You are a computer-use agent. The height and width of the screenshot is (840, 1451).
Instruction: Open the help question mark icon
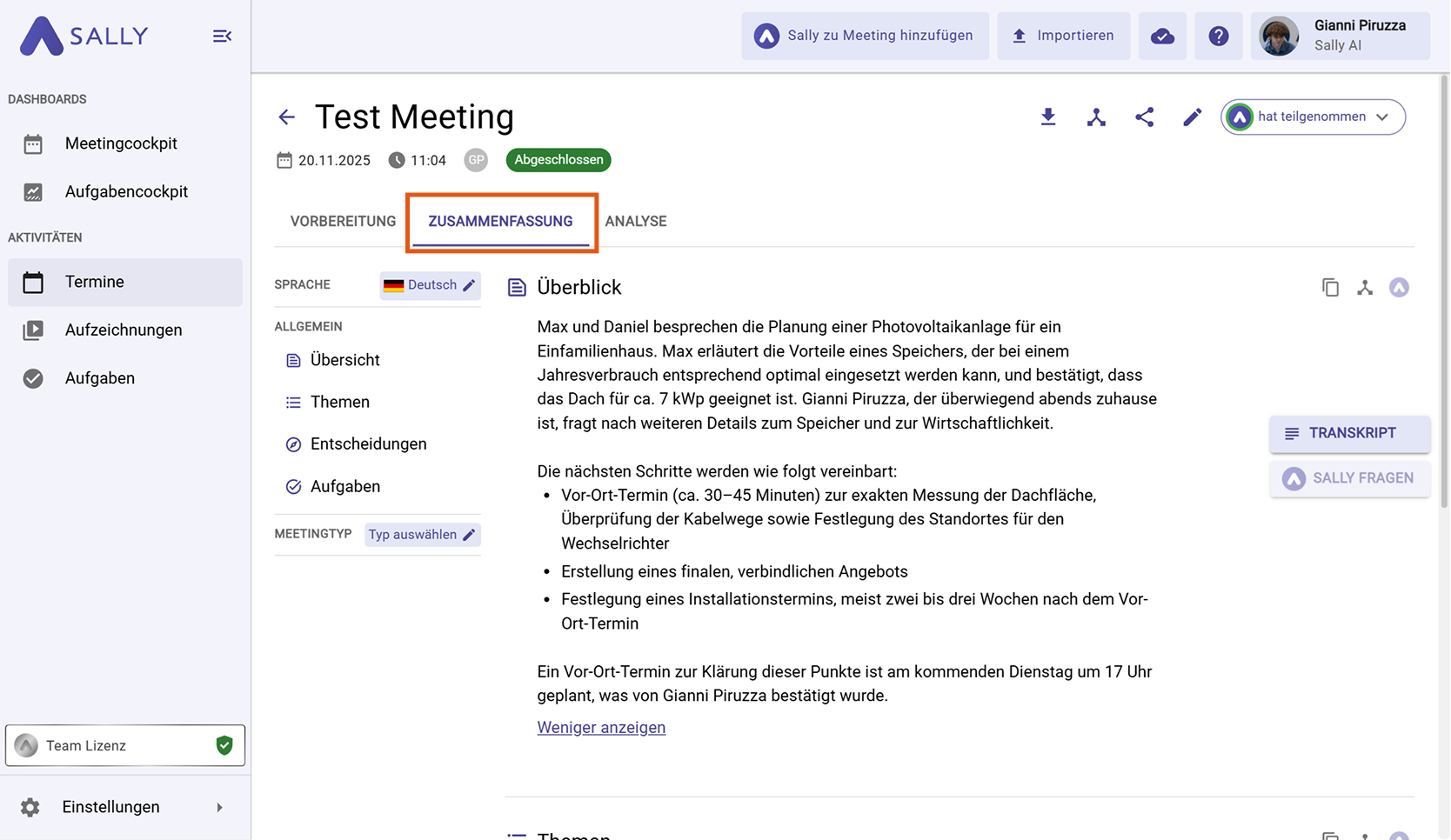tap(1218, 36)
